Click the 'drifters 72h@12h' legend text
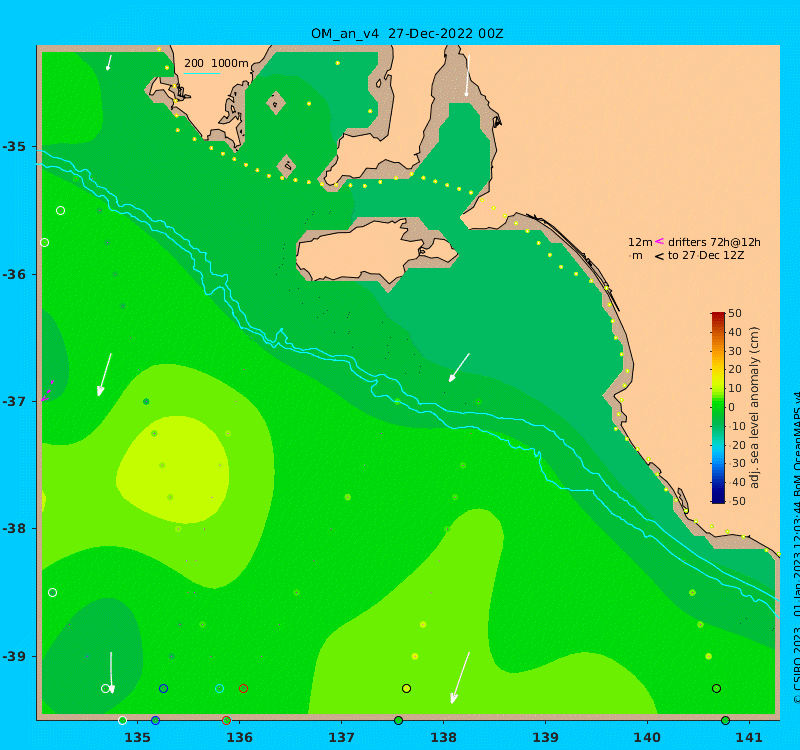This screenshot has width=800, height=750. click(714, 242)
